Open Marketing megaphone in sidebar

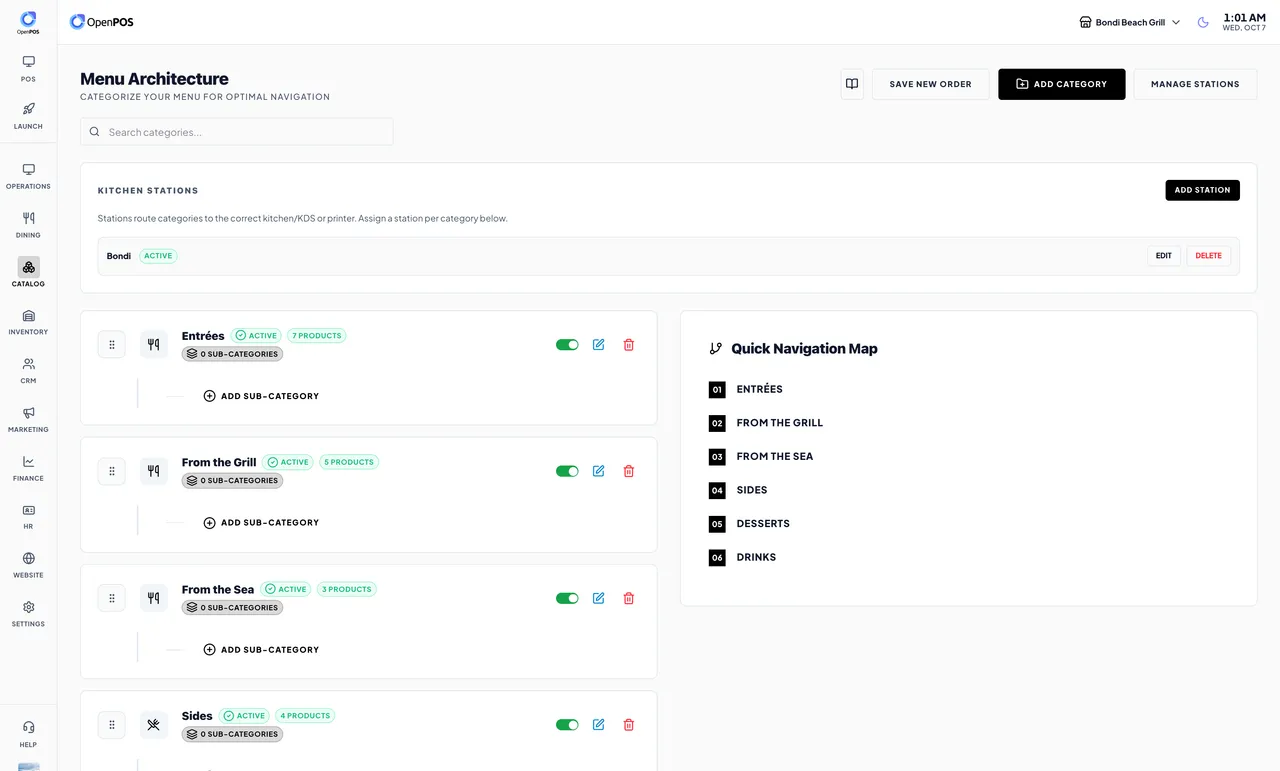tap(28, 419)
